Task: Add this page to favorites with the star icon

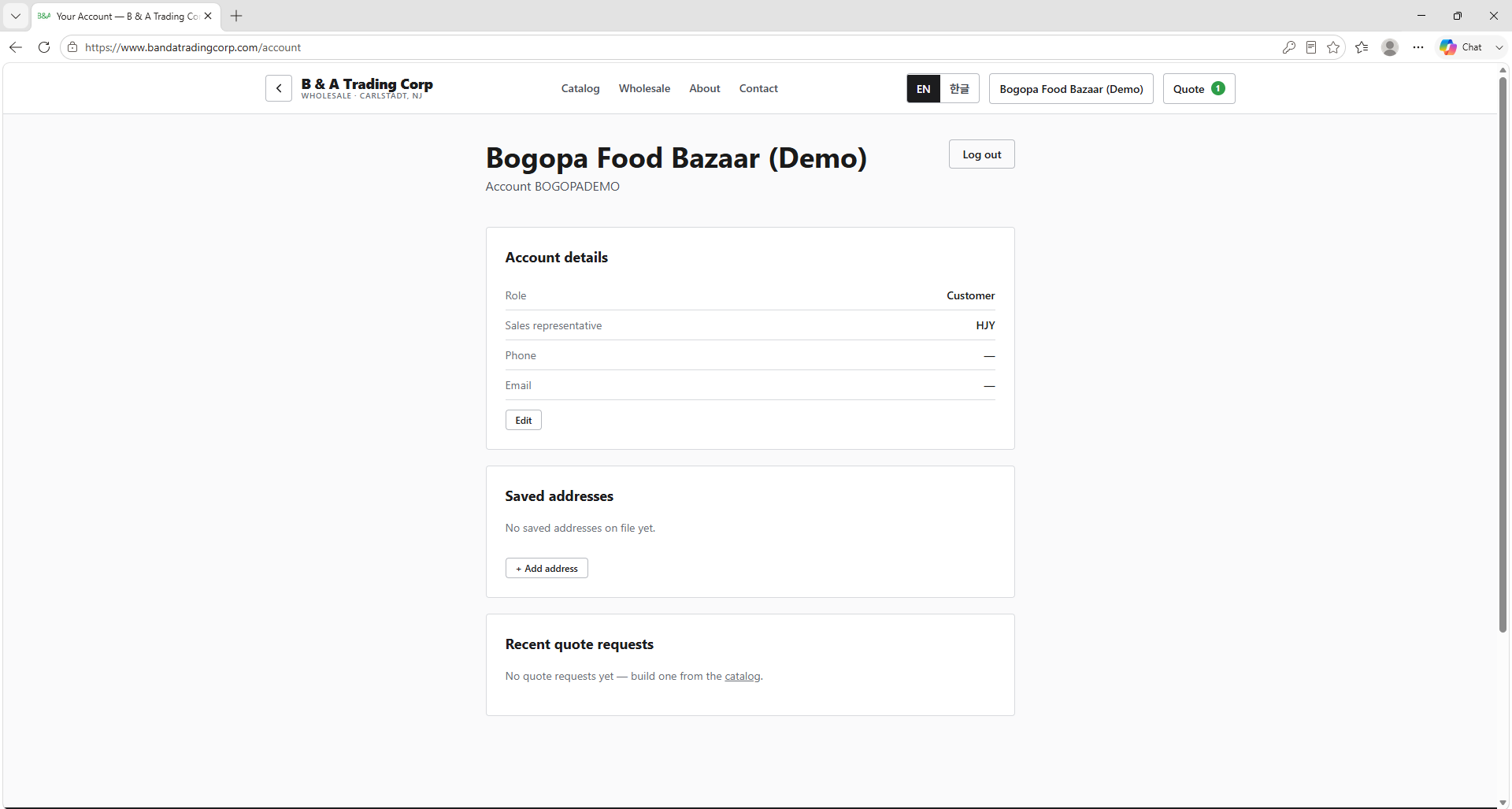Action: point(1333,47)
